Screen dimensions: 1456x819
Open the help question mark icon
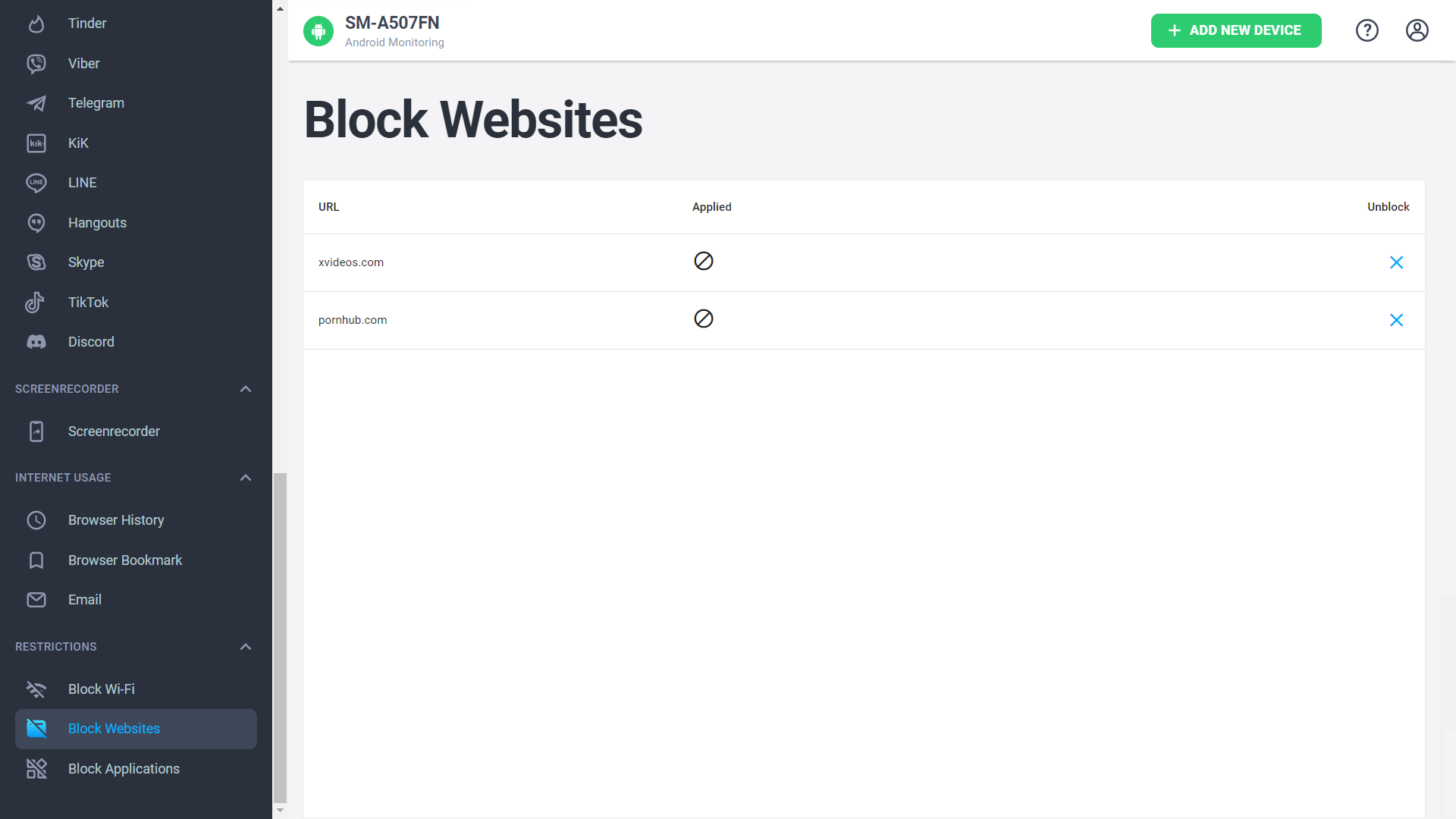1367,30
